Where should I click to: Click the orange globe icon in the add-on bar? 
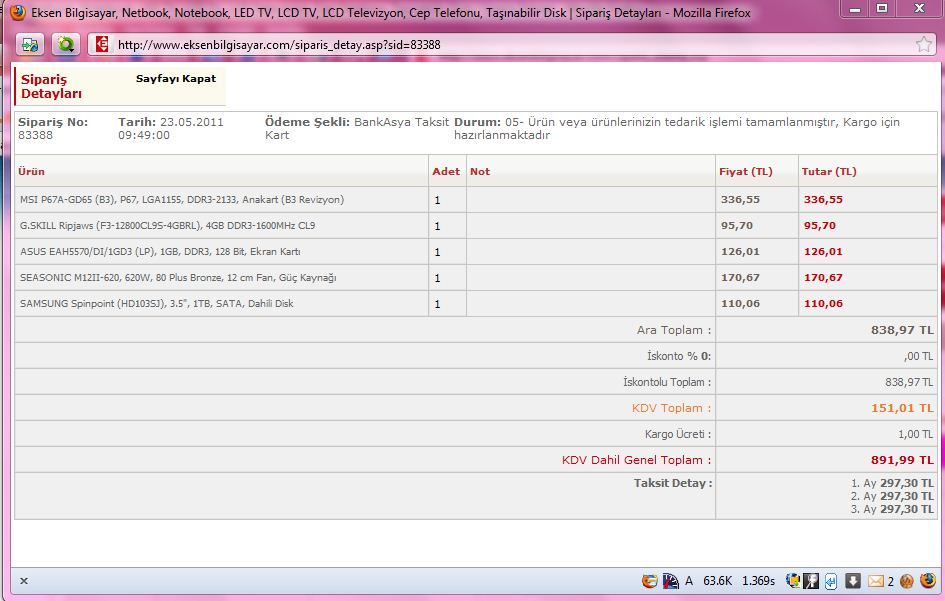[650, 581]
